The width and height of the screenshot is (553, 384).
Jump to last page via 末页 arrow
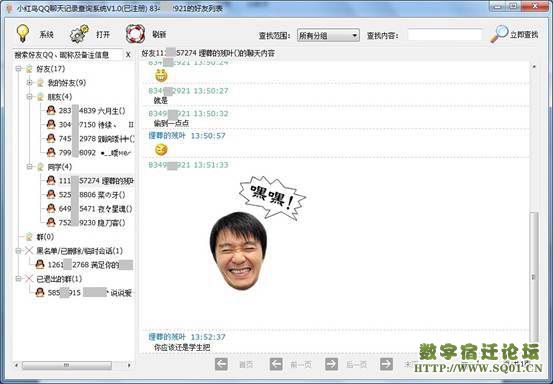pyautogui.click(x=387, y=364)
